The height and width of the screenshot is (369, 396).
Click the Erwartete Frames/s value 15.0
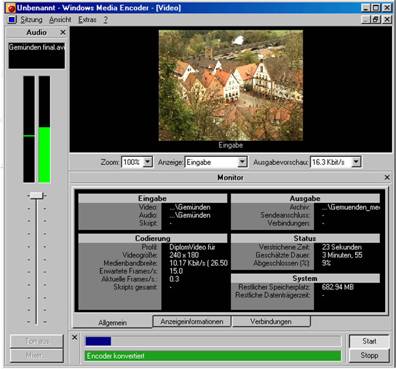pos(176,271)
